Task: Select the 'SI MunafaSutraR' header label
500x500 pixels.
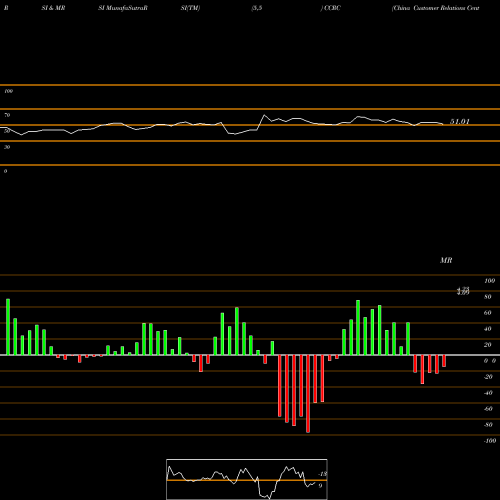Action: point(123,8)
